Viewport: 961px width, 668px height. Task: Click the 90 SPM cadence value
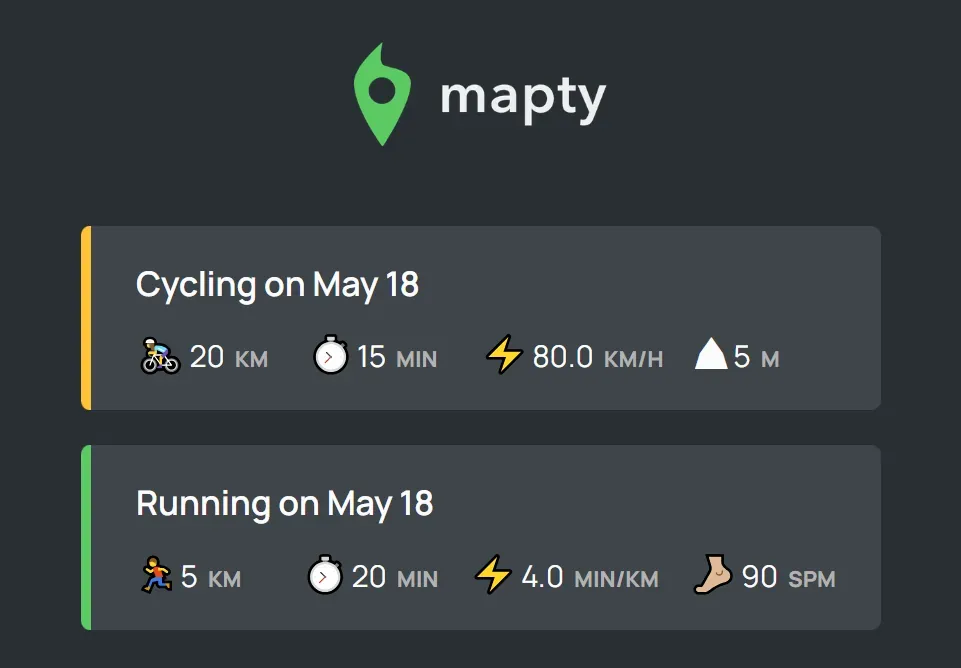click(x=789, y=577)
